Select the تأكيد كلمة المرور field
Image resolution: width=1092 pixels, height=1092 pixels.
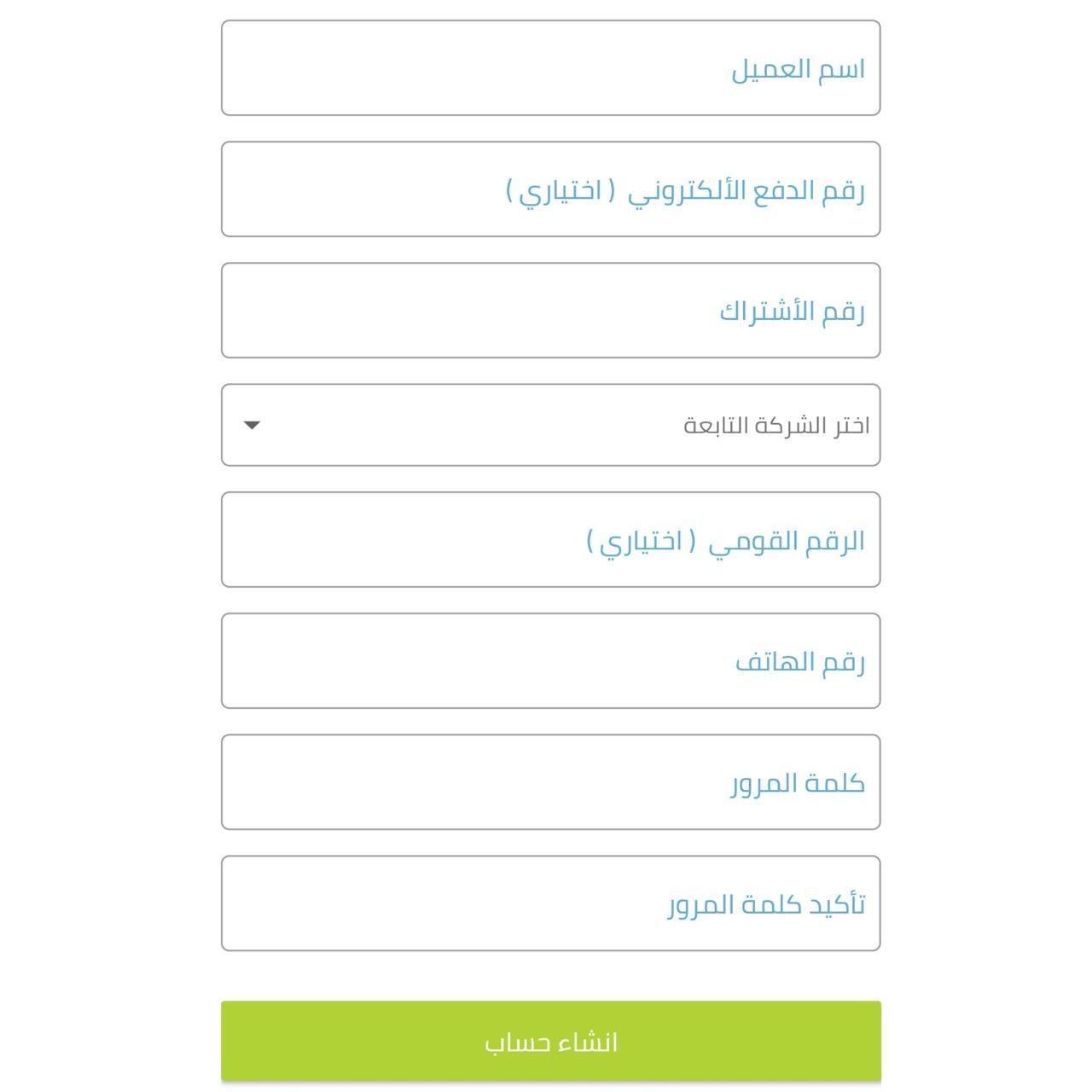550,903
